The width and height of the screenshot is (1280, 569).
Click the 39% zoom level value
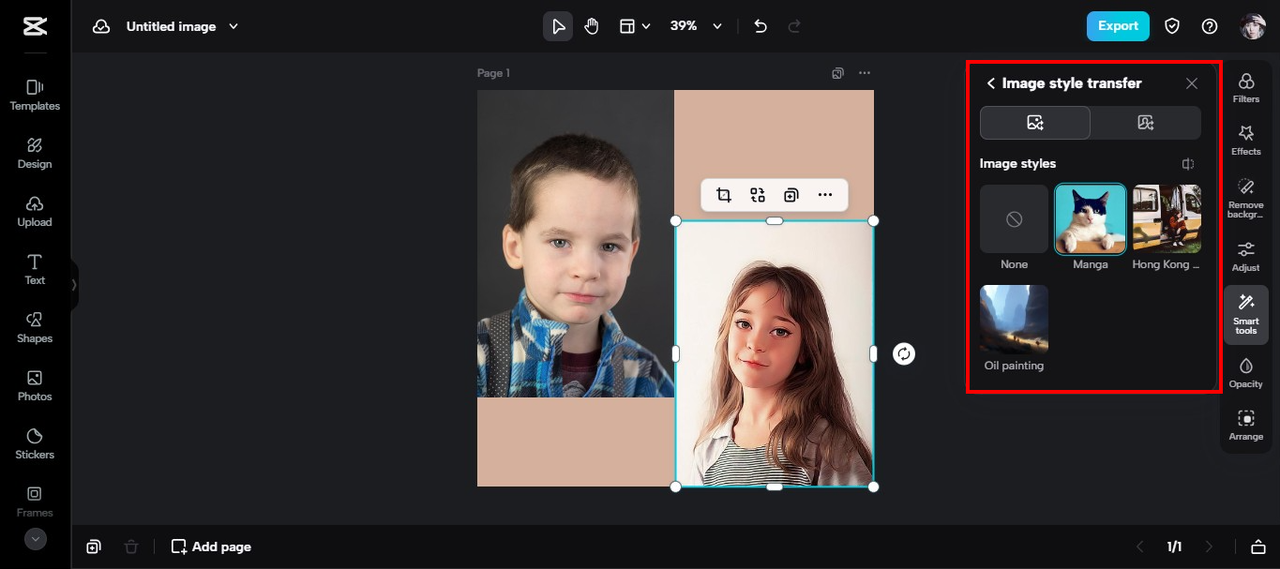[684, 26]
